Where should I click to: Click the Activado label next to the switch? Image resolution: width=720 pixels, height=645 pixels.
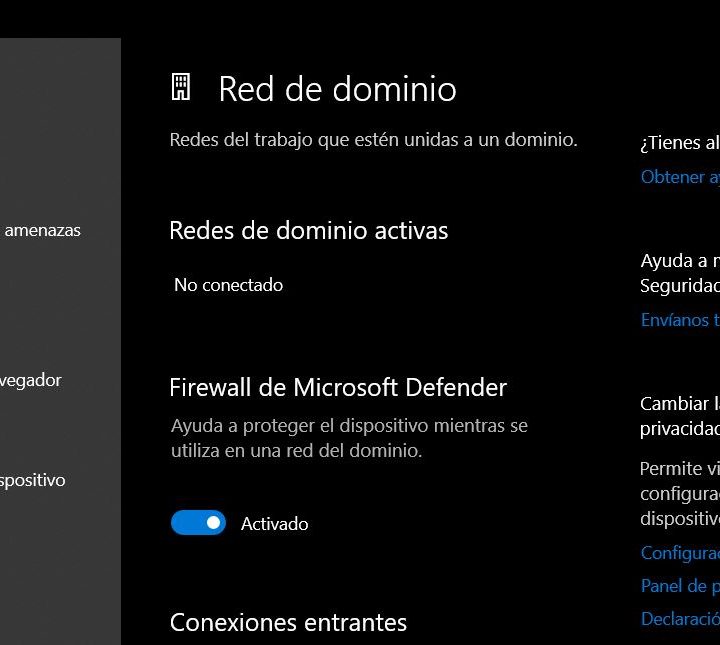coord(274,524)
